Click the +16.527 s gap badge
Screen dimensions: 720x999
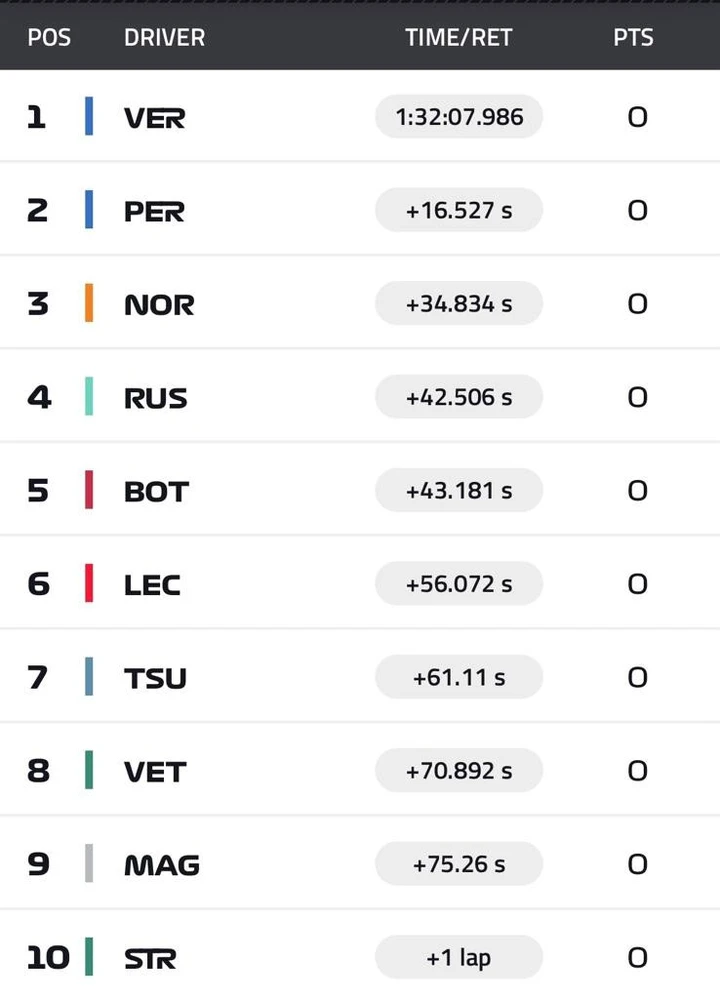(459, 210)
